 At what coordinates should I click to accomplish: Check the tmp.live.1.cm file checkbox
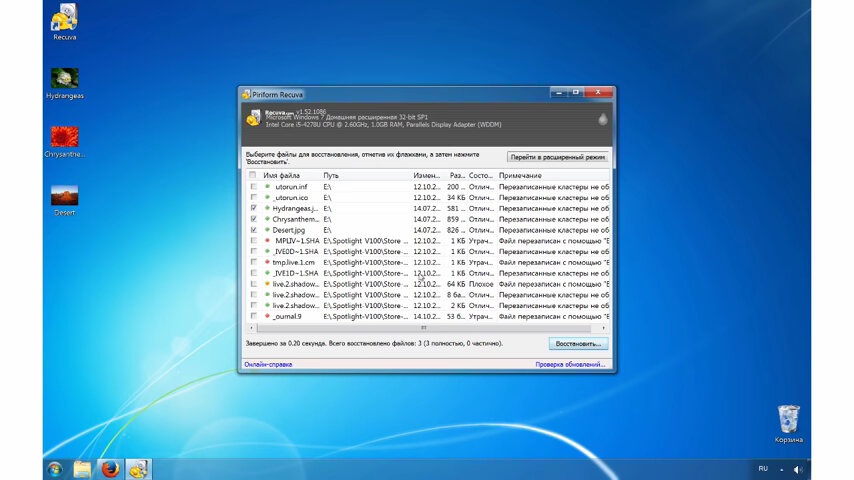click(x=254, y=262)
